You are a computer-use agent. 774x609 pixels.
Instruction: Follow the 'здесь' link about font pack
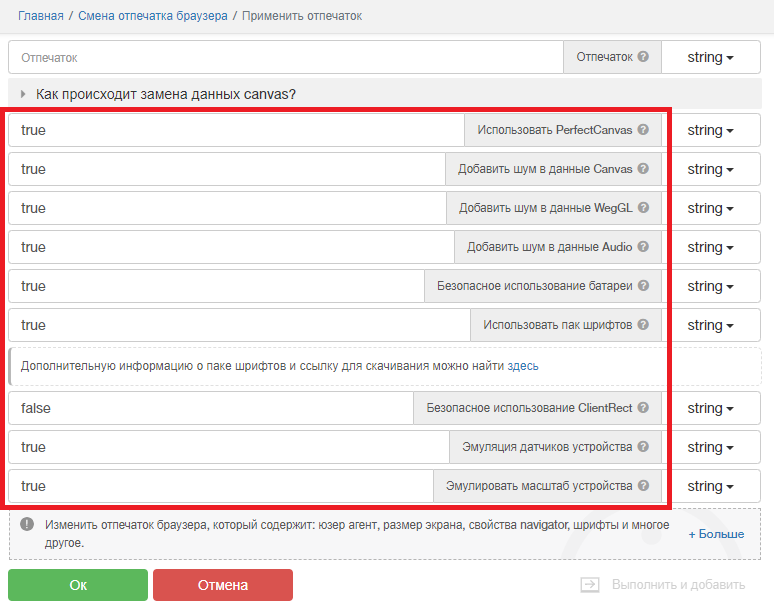522,366
